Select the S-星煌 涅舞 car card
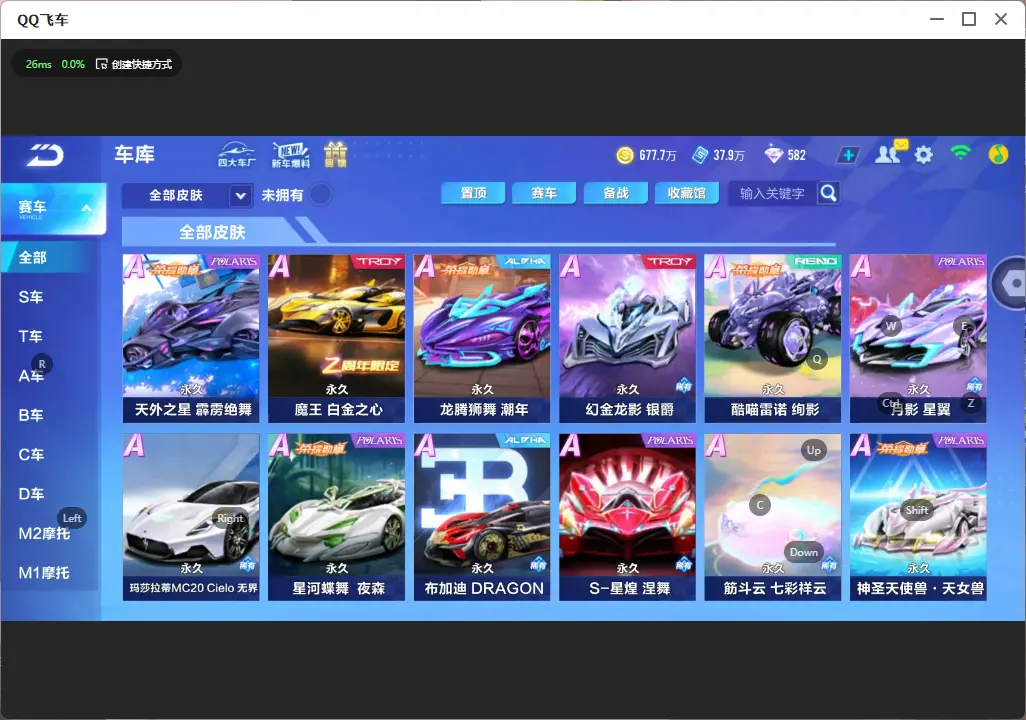The width and height of the screenshot is (1026, 720). [x=628, y=517]
